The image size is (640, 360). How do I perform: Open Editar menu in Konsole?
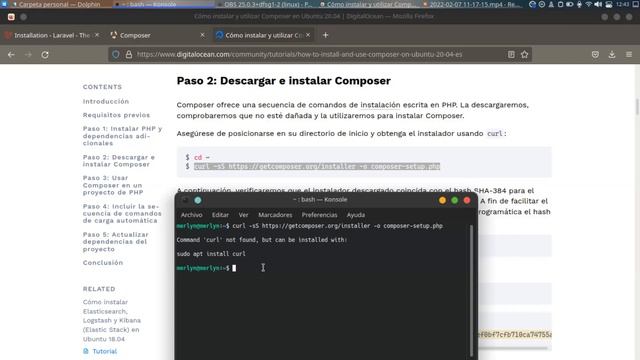point(220,215)
